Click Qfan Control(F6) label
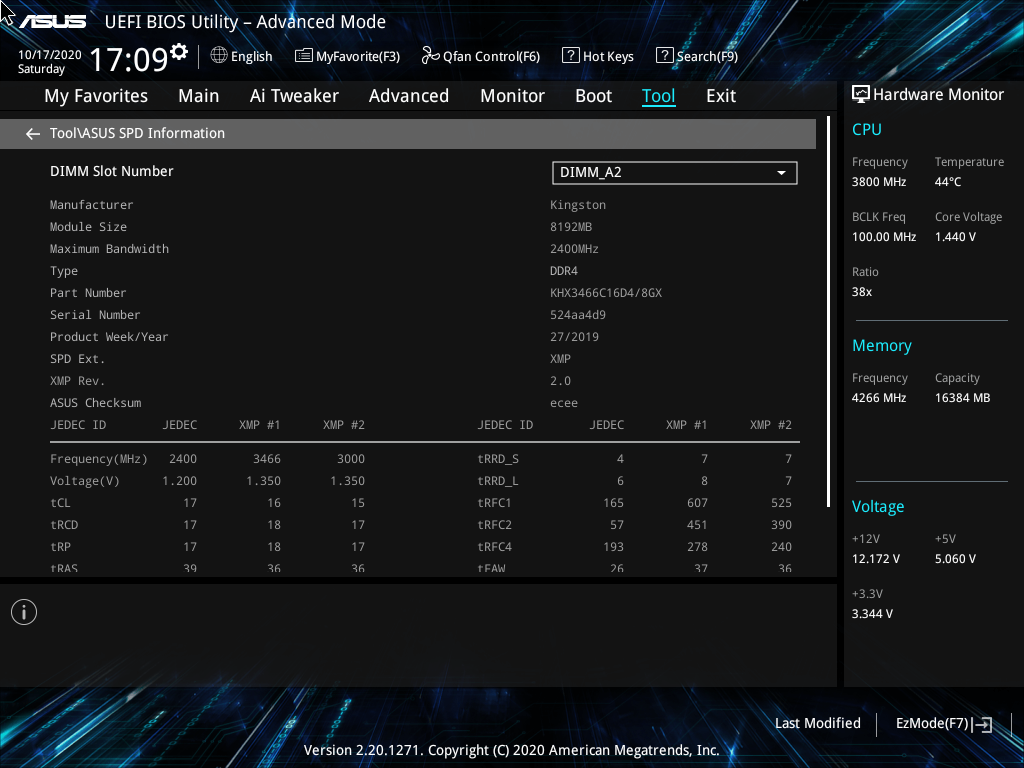 [491, 57]
